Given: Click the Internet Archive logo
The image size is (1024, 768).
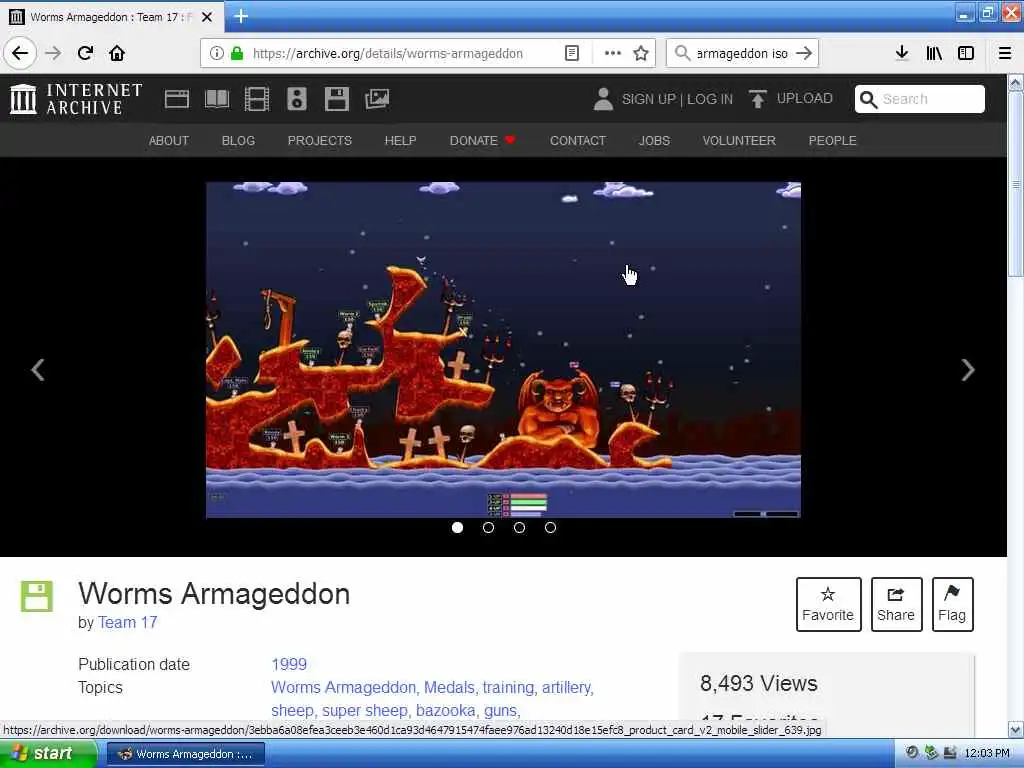Looking at the screenshot, I should (x=76, y=99).
